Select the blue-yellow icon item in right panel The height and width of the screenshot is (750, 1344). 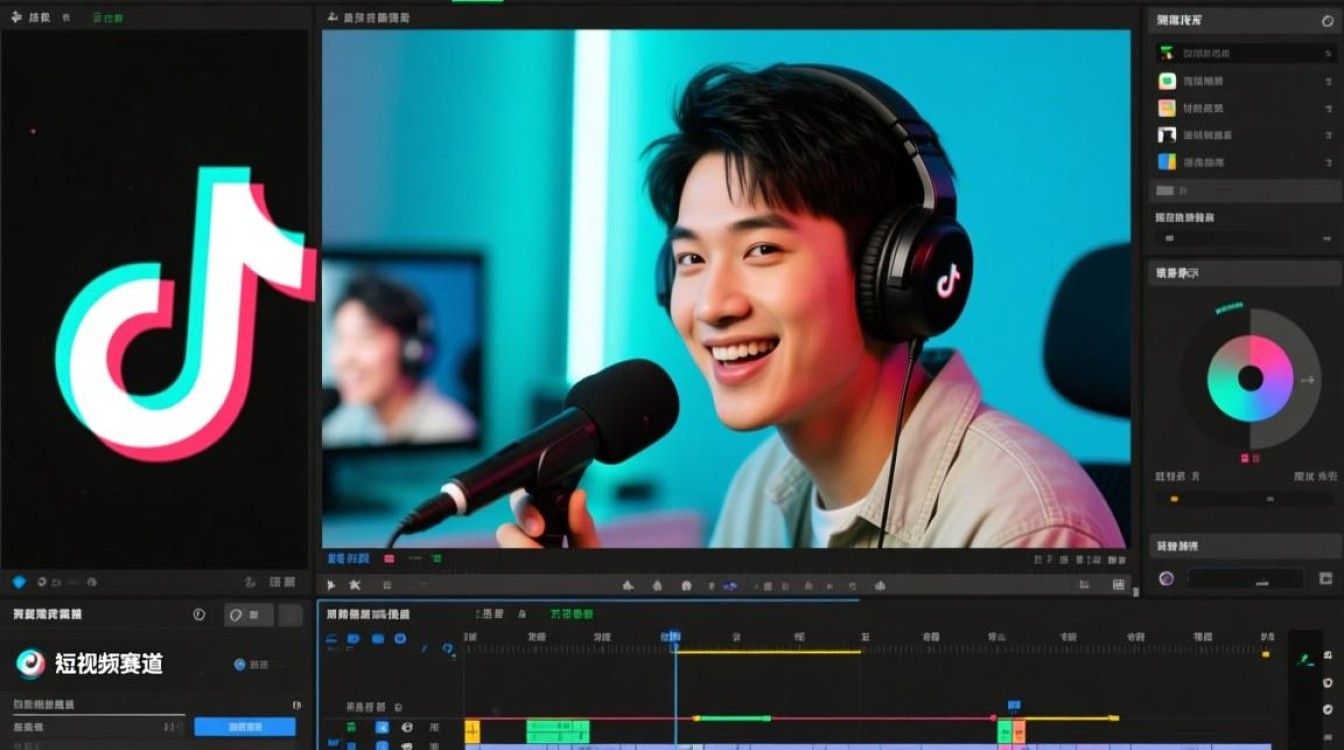[x=1167, y=162]
